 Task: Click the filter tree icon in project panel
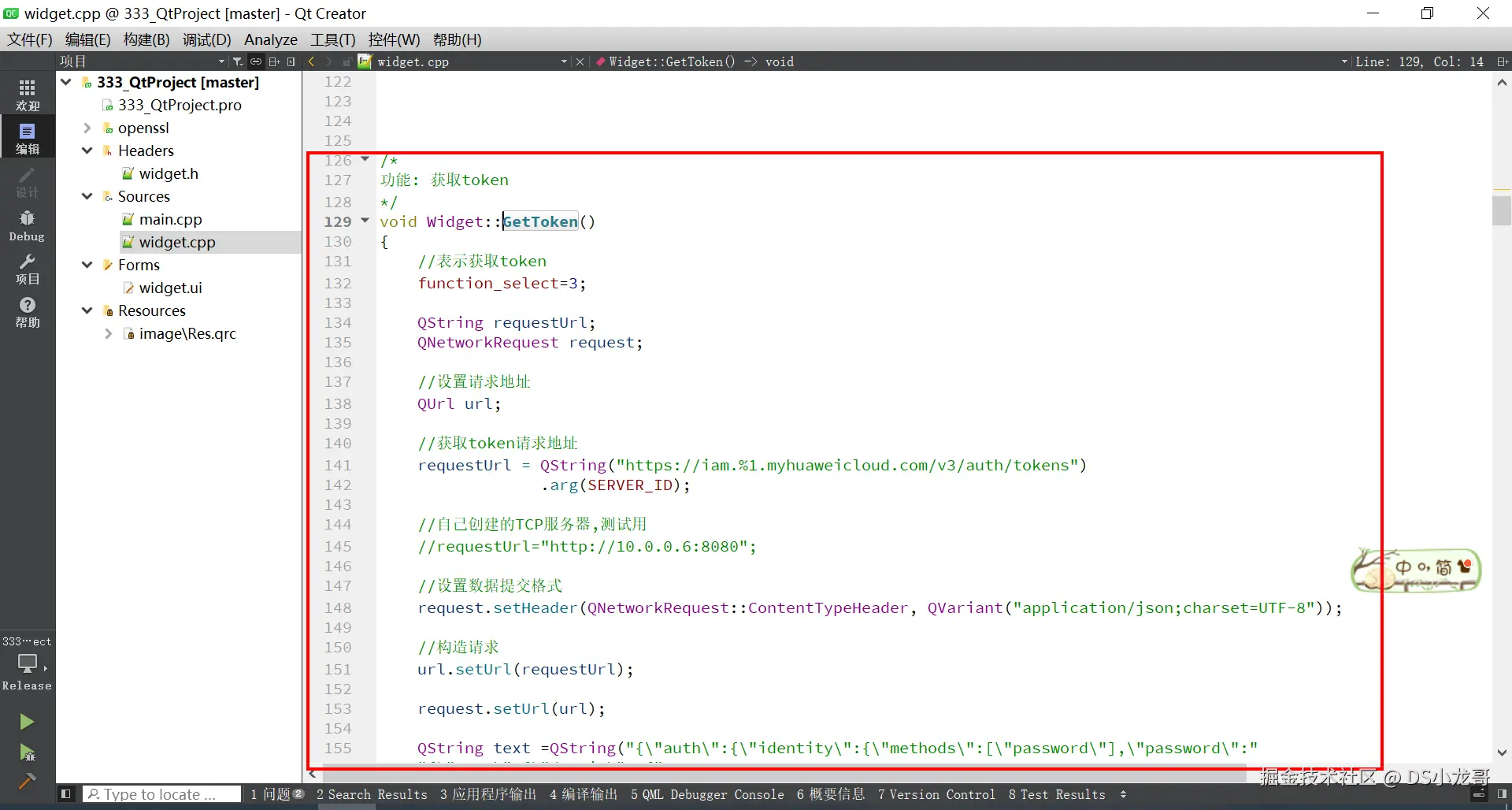pyautogui.click(x=238, y=61)
